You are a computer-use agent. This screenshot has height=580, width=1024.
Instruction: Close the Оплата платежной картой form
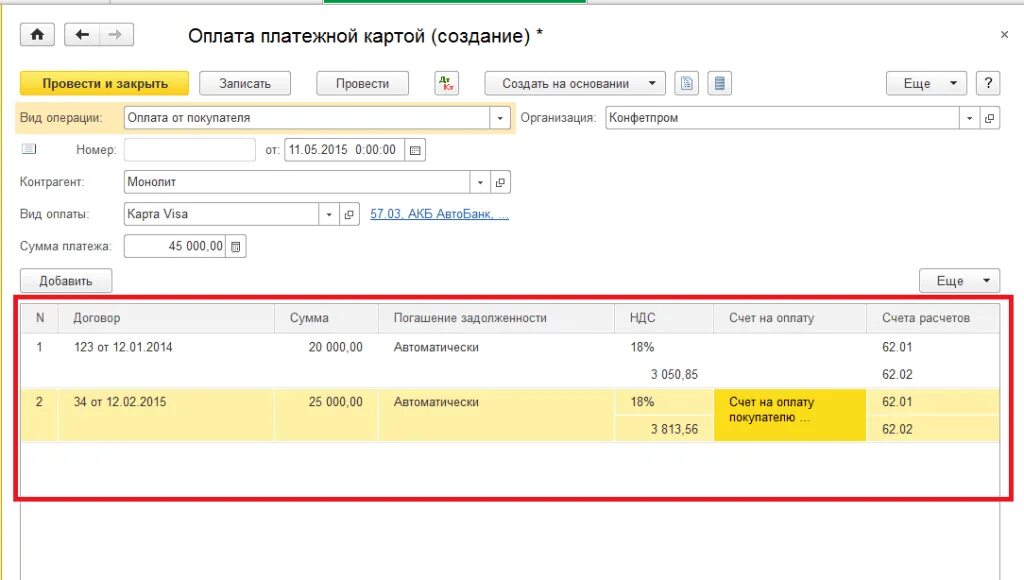pyautogui.click(x=1004, y=35)
